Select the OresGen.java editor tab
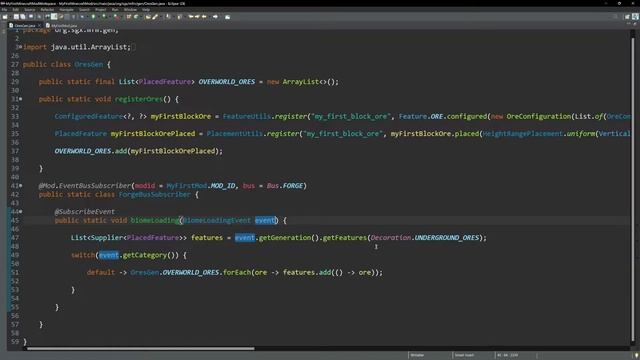 tap(24, 25)
